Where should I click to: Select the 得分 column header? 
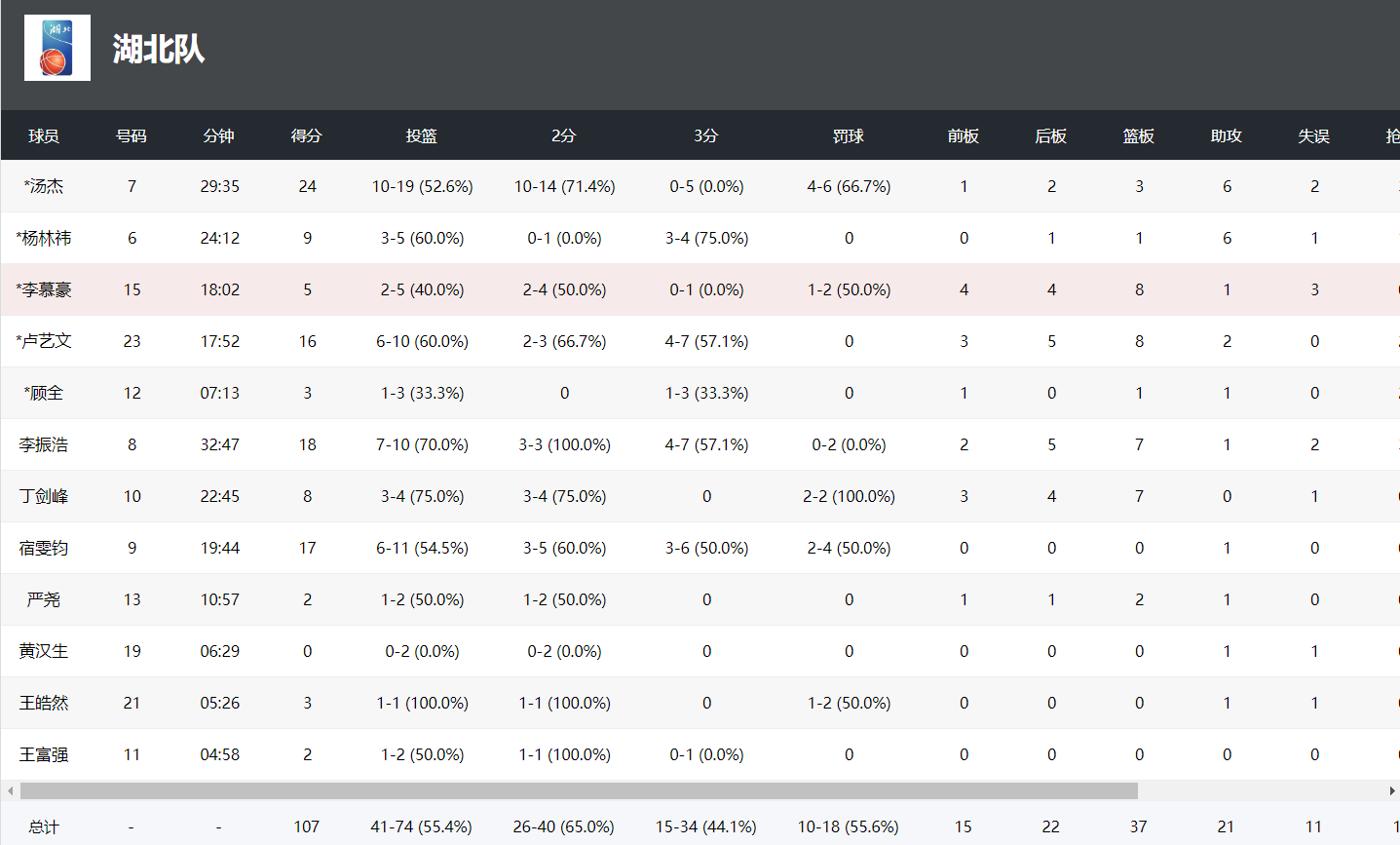307,135
